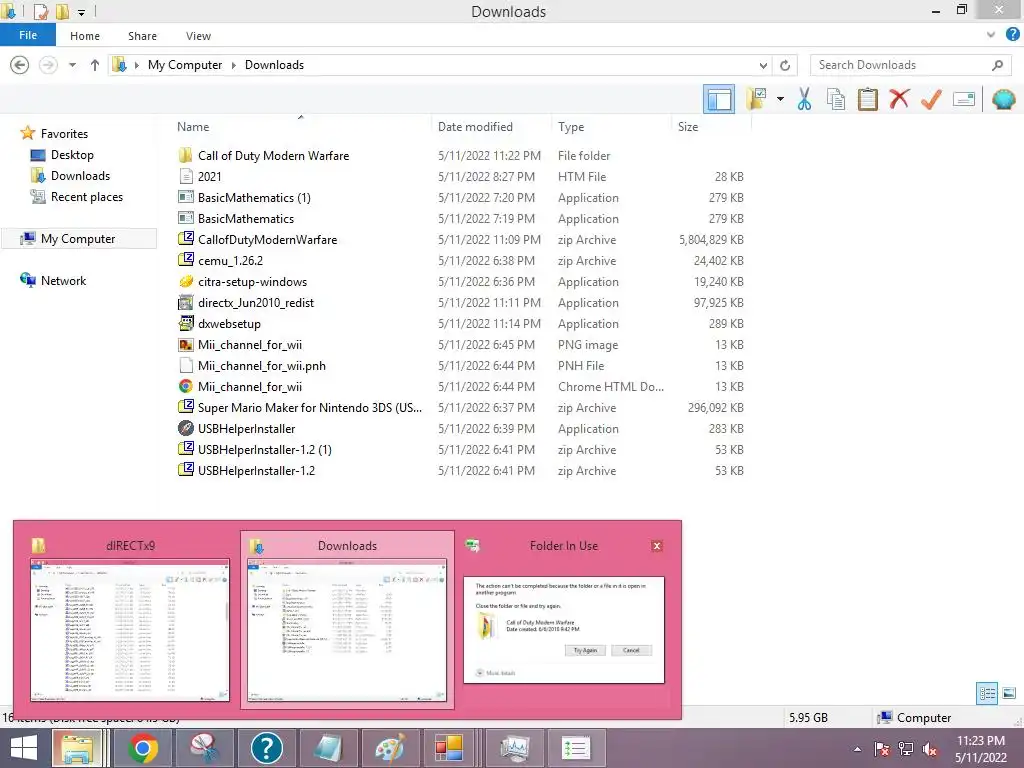The image size is (1024, 768).
Task: Select Super Mario Maker for Nintendo 3DS archive
Action: [310, 408]
